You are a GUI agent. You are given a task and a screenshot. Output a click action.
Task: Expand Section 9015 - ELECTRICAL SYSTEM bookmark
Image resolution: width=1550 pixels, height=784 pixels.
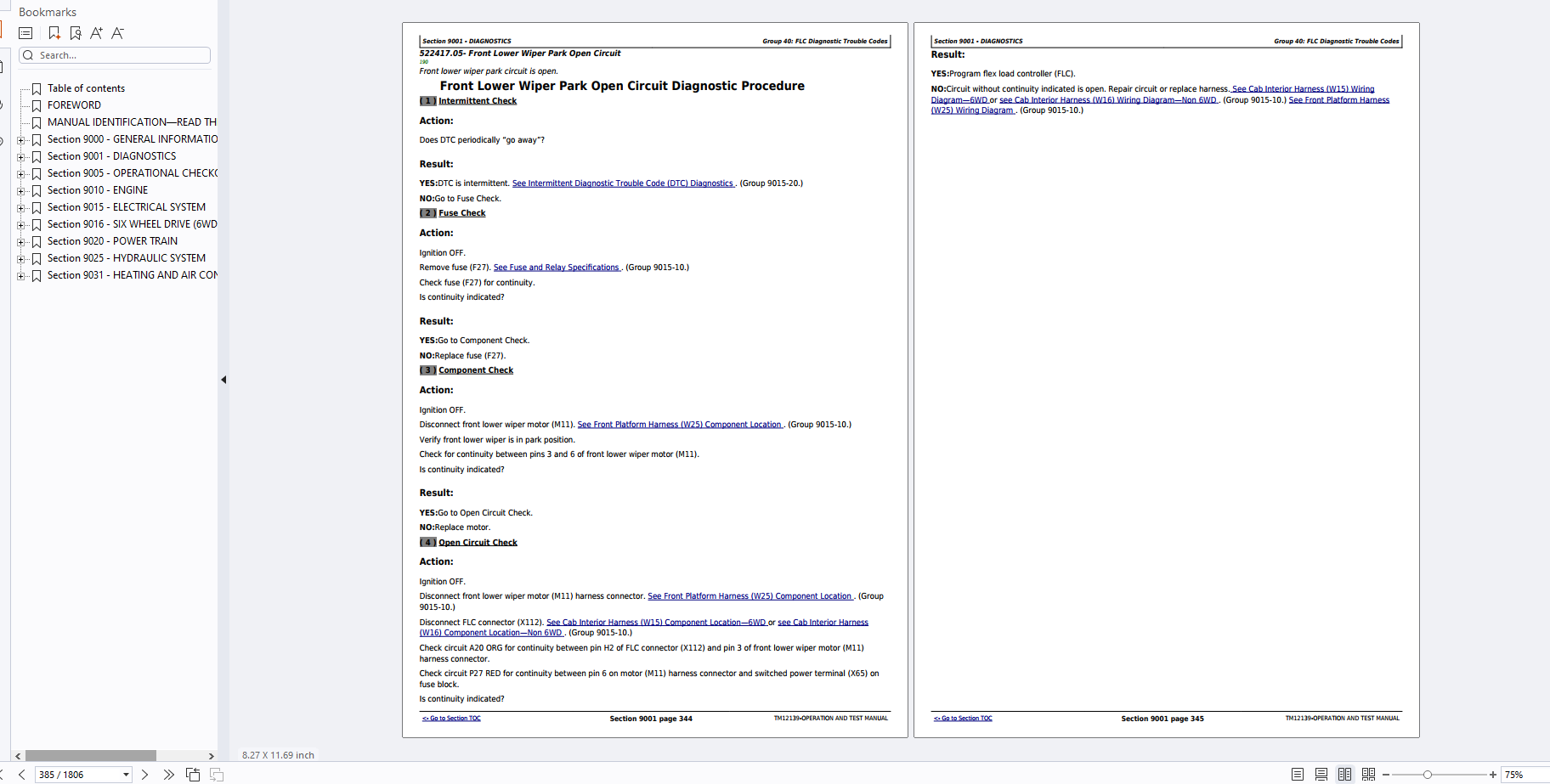point(21,207)
